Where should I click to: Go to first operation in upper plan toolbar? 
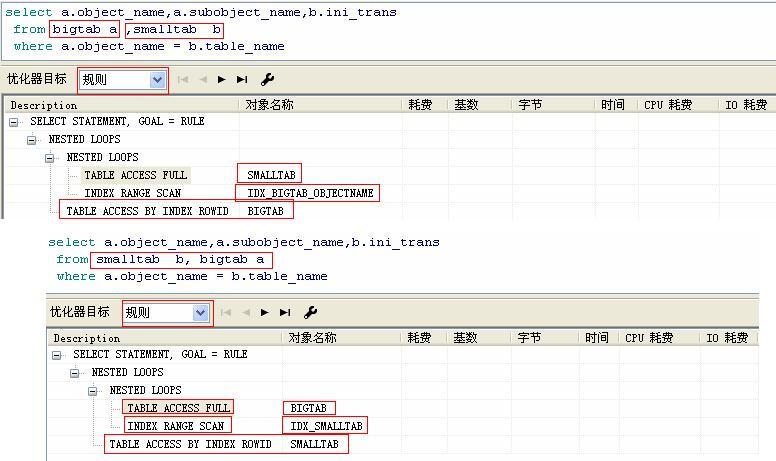click(x=183, y=80)
